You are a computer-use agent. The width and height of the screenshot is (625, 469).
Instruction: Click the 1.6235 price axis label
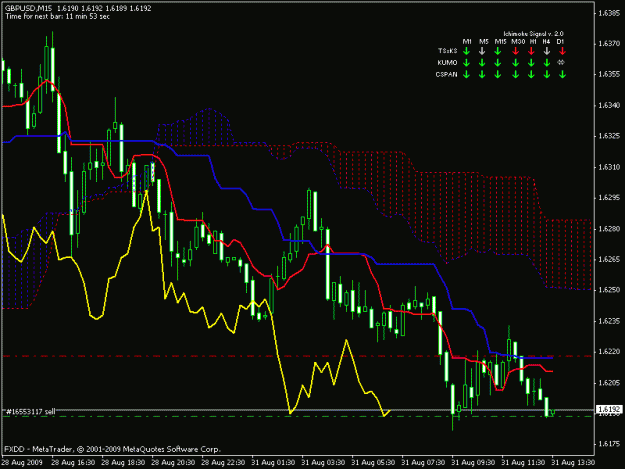point(609,321)
